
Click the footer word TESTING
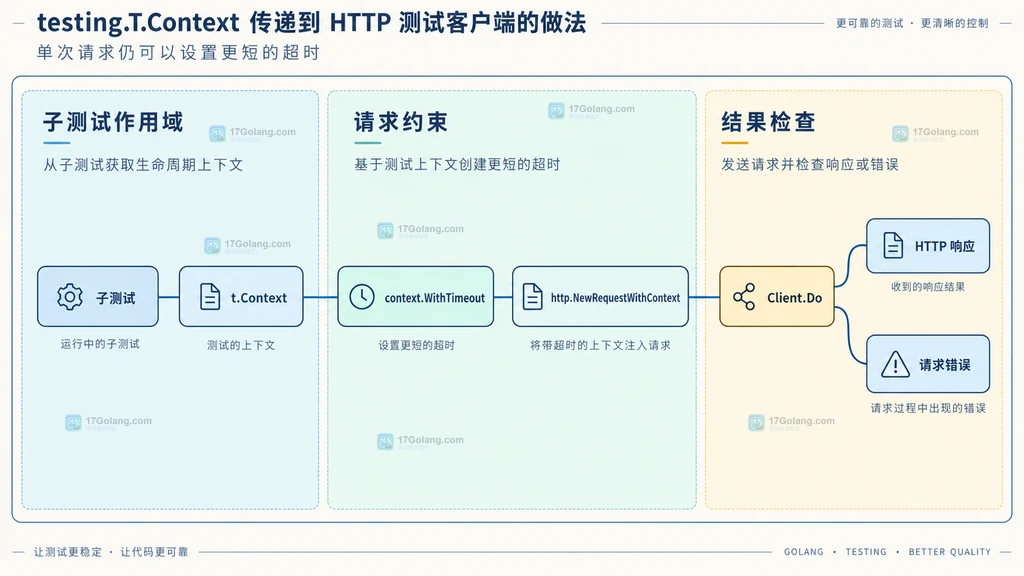[866, 552]
